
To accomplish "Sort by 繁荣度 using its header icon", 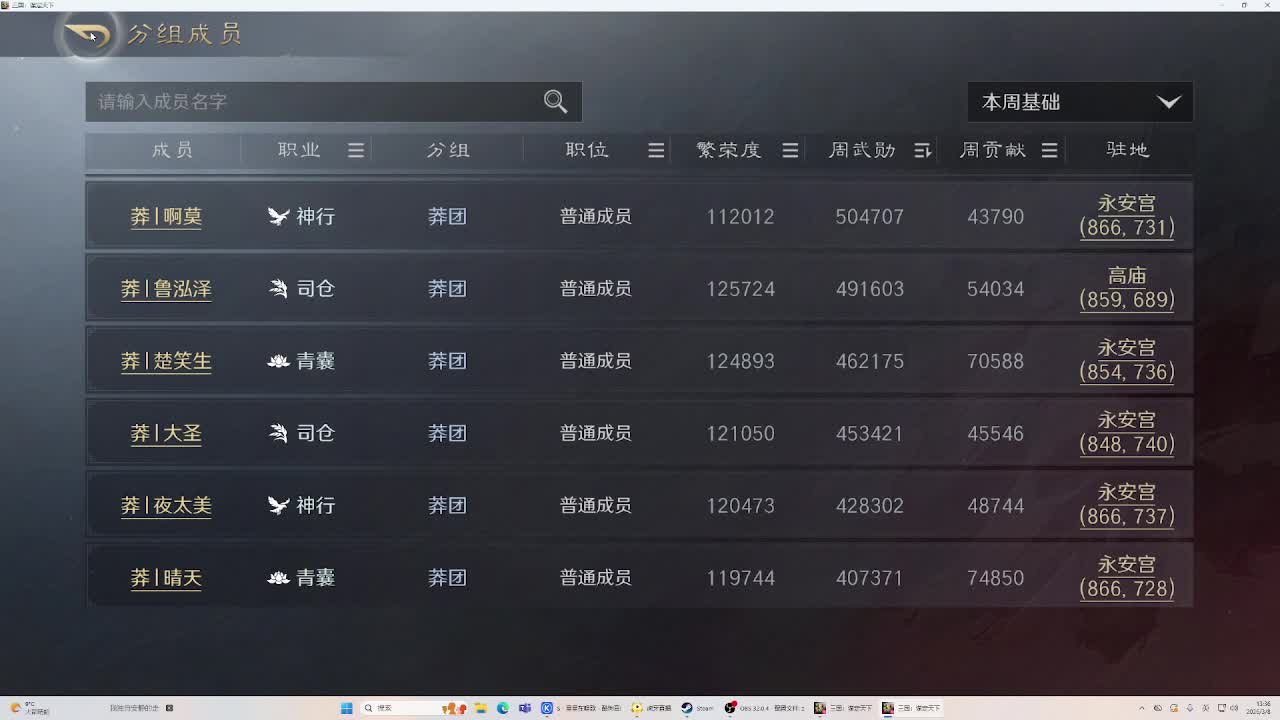I will pos(790,150).
